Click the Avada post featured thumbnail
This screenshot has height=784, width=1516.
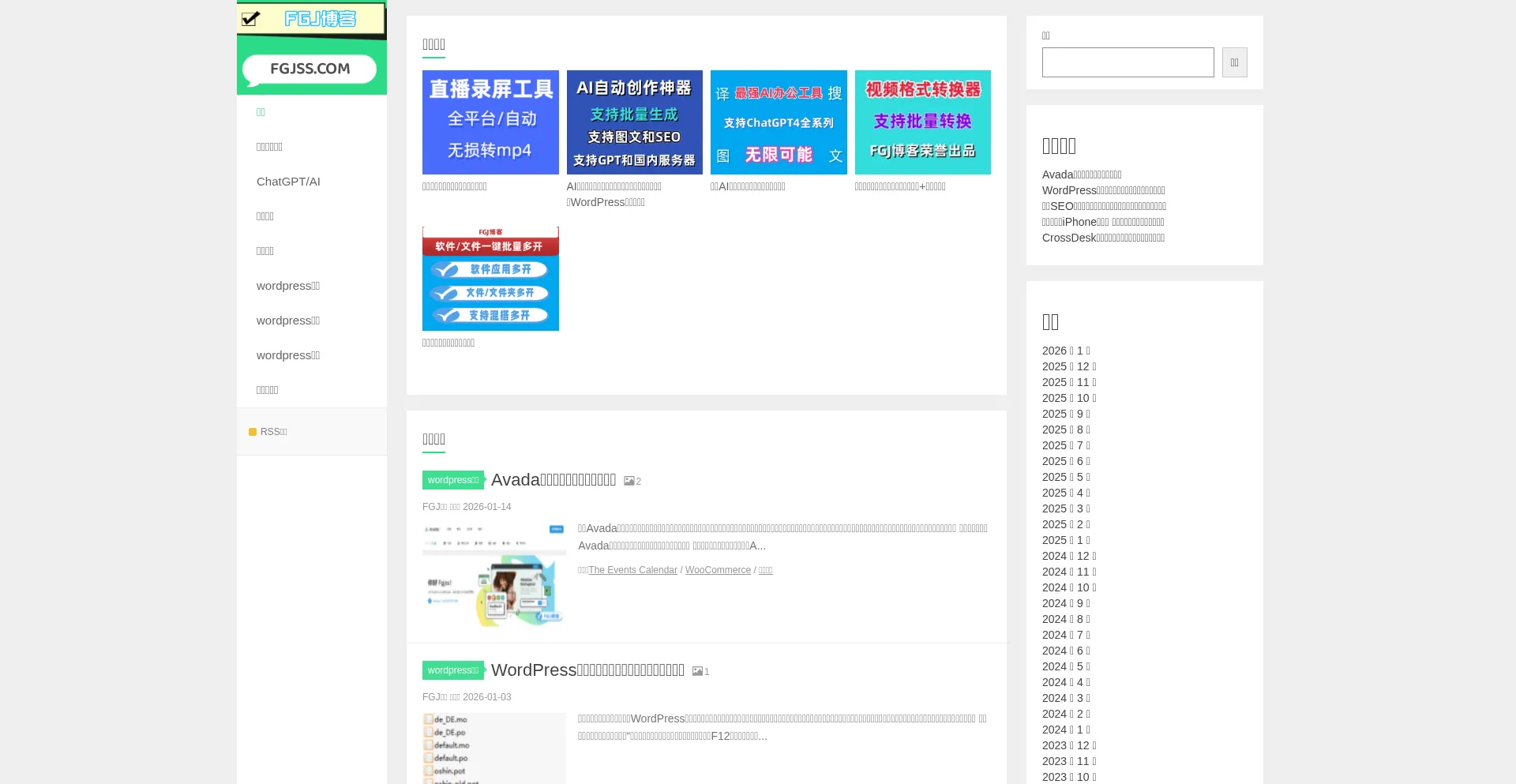493,576
